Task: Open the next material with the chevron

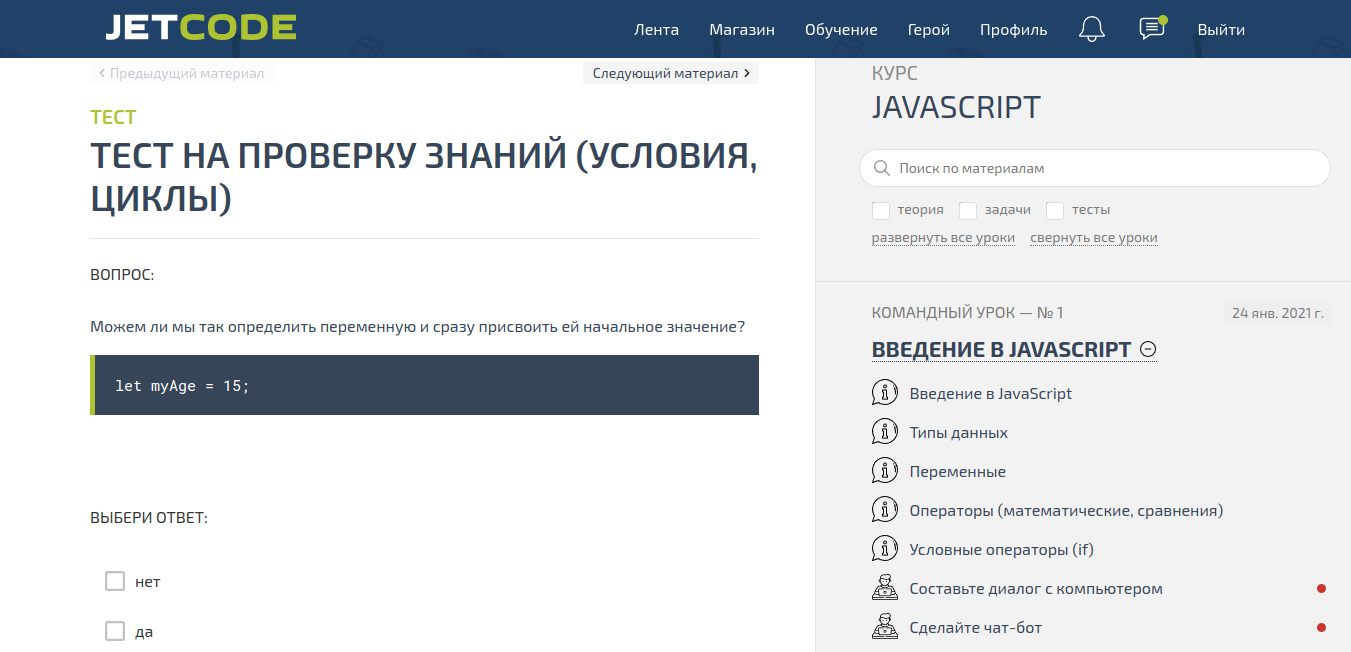Action: (745, 72)
